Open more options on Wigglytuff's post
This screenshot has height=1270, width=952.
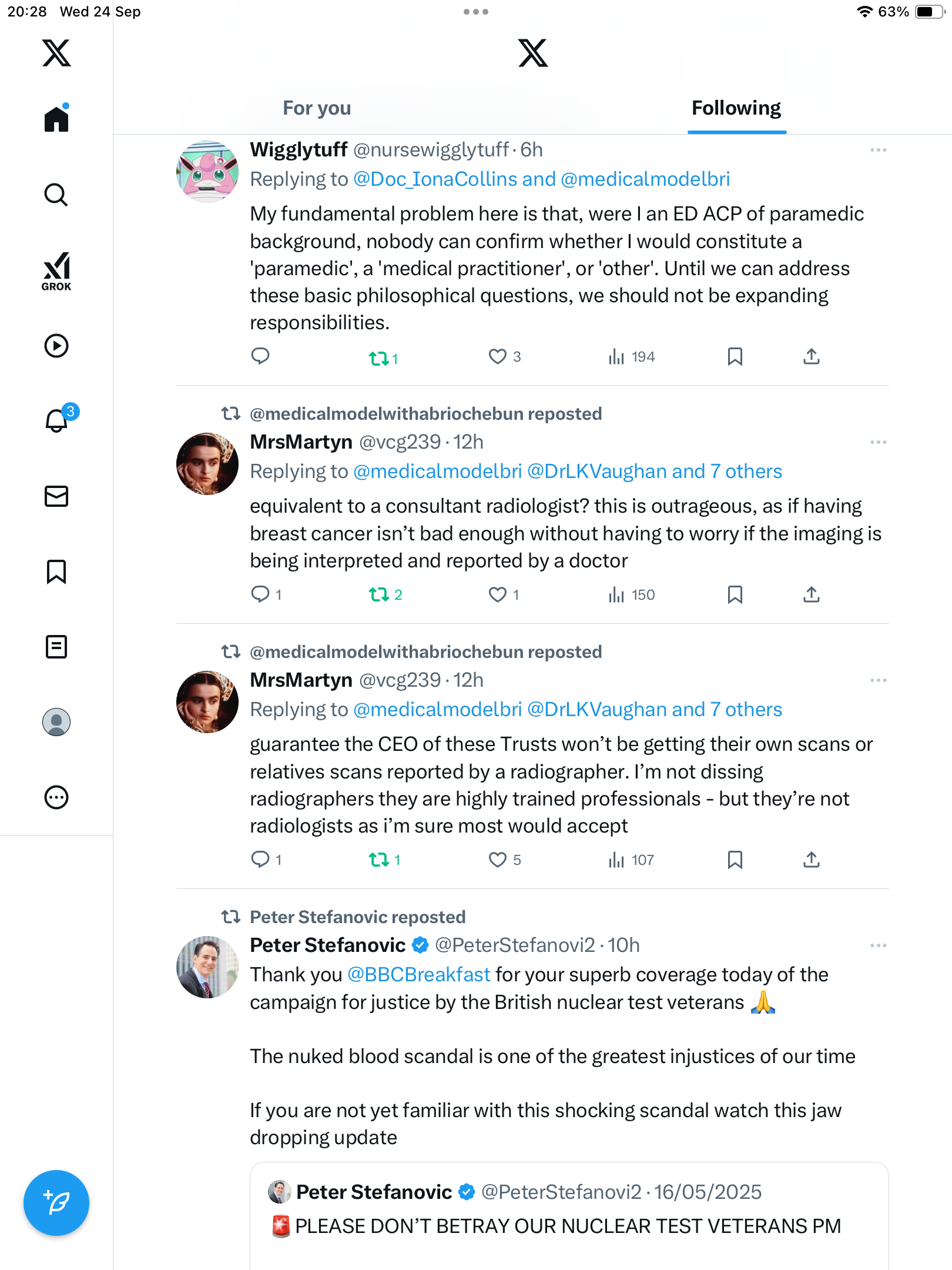[x=878, y=151]
